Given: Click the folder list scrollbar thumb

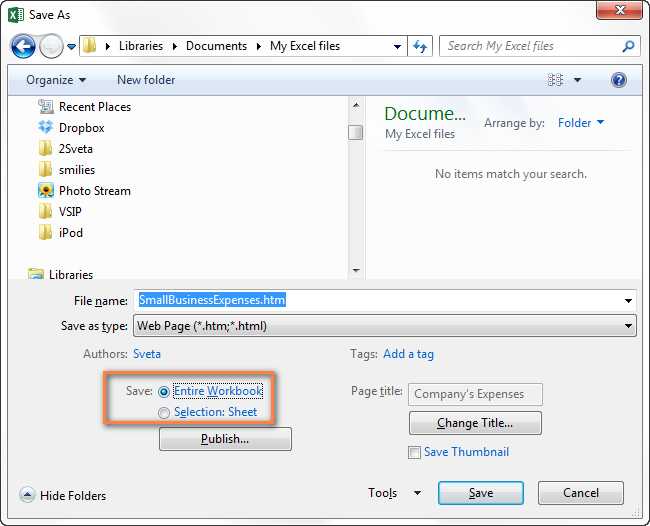Looking at the screenshot, I should 355,133.
